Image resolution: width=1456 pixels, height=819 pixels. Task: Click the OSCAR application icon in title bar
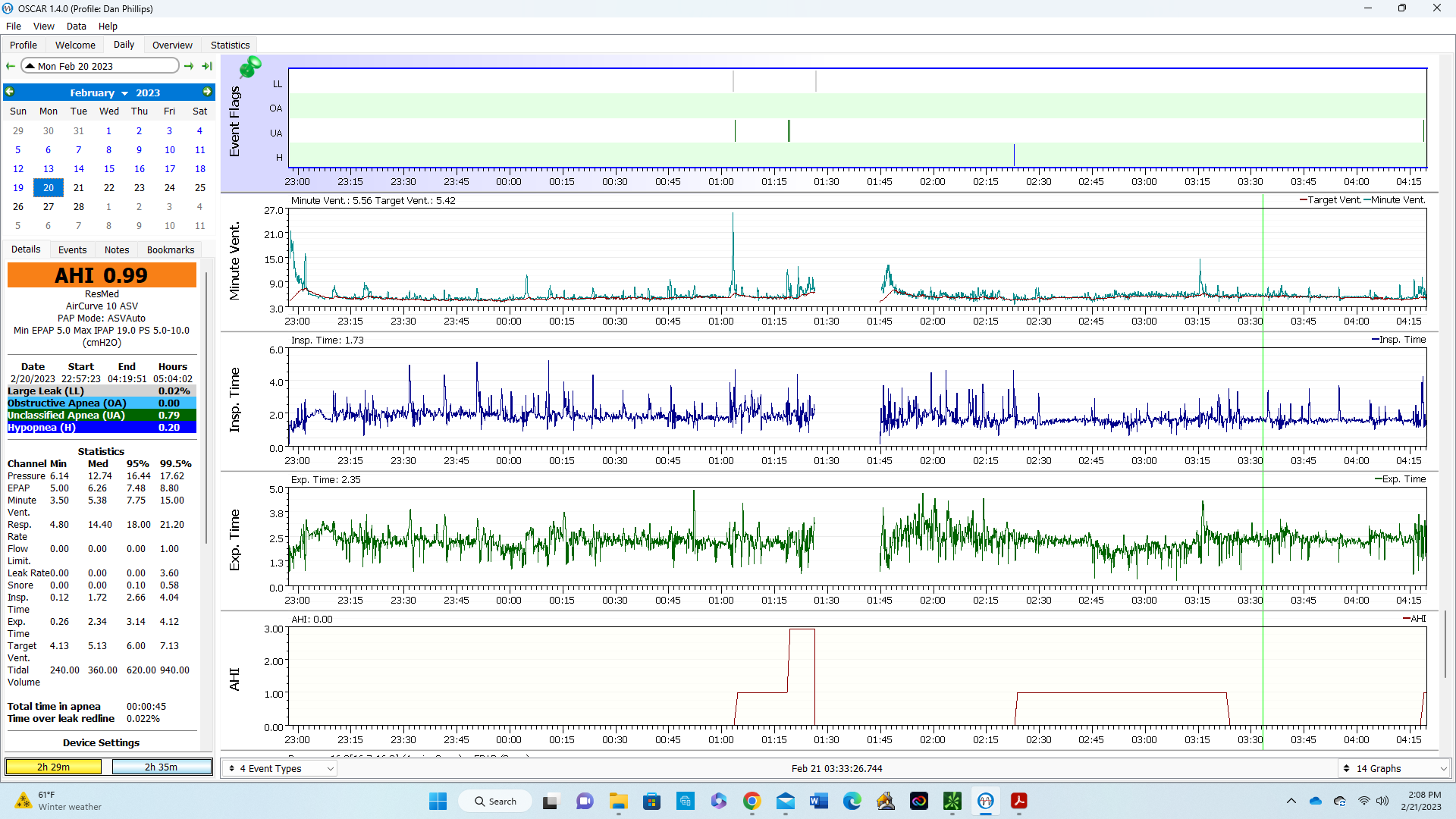coord(10,8)
